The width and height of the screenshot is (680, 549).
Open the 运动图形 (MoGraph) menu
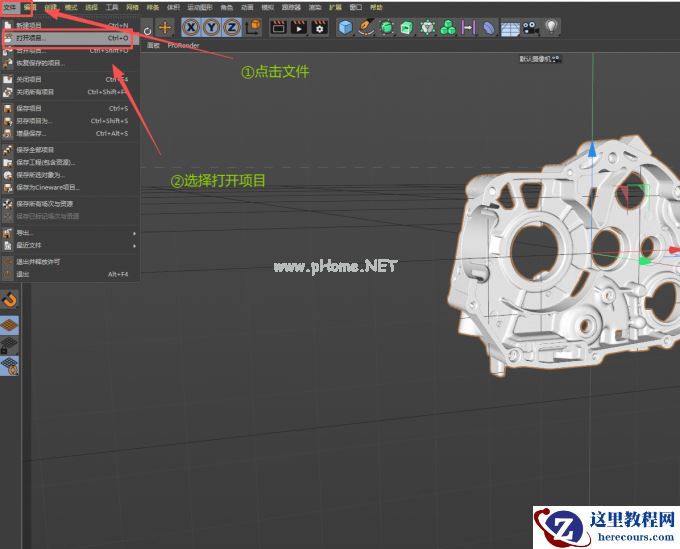point(200,7)
